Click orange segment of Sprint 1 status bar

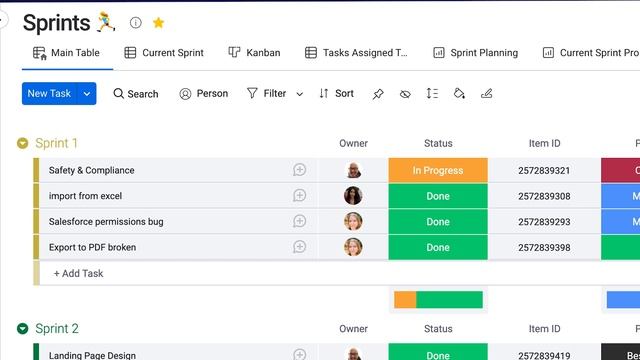pos(405,300)
